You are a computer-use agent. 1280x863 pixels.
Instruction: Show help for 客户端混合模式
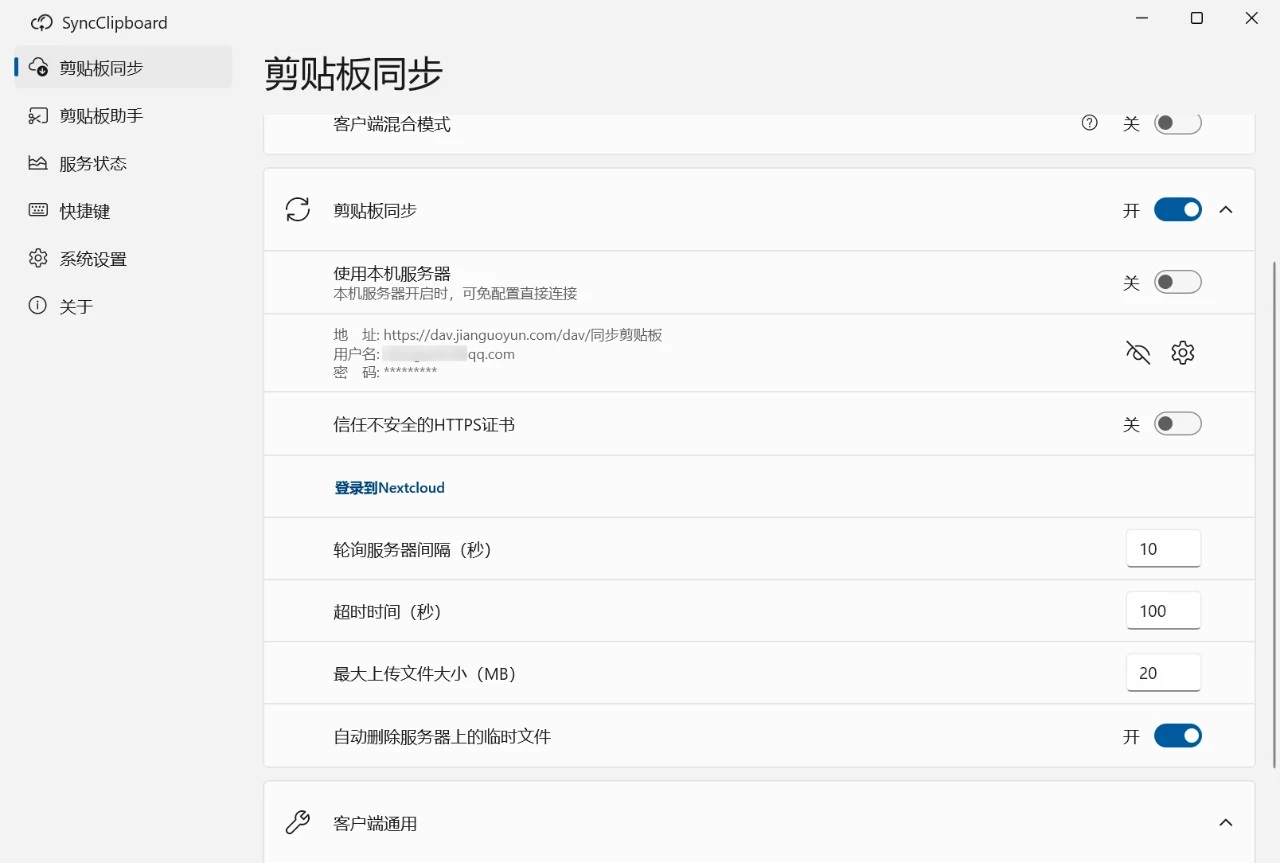click(1090, 123)
